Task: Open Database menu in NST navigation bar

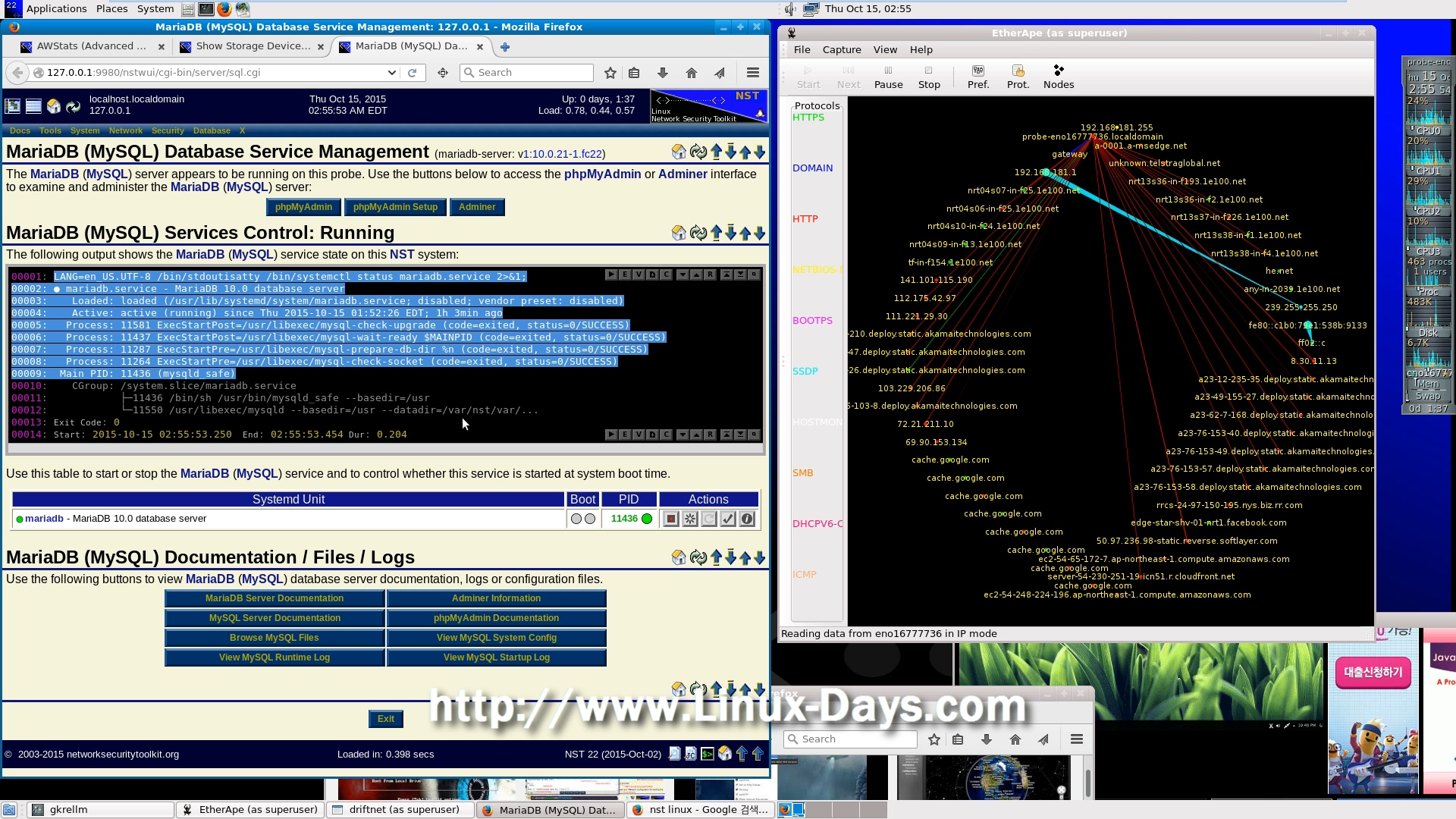Action: (212, 130)
